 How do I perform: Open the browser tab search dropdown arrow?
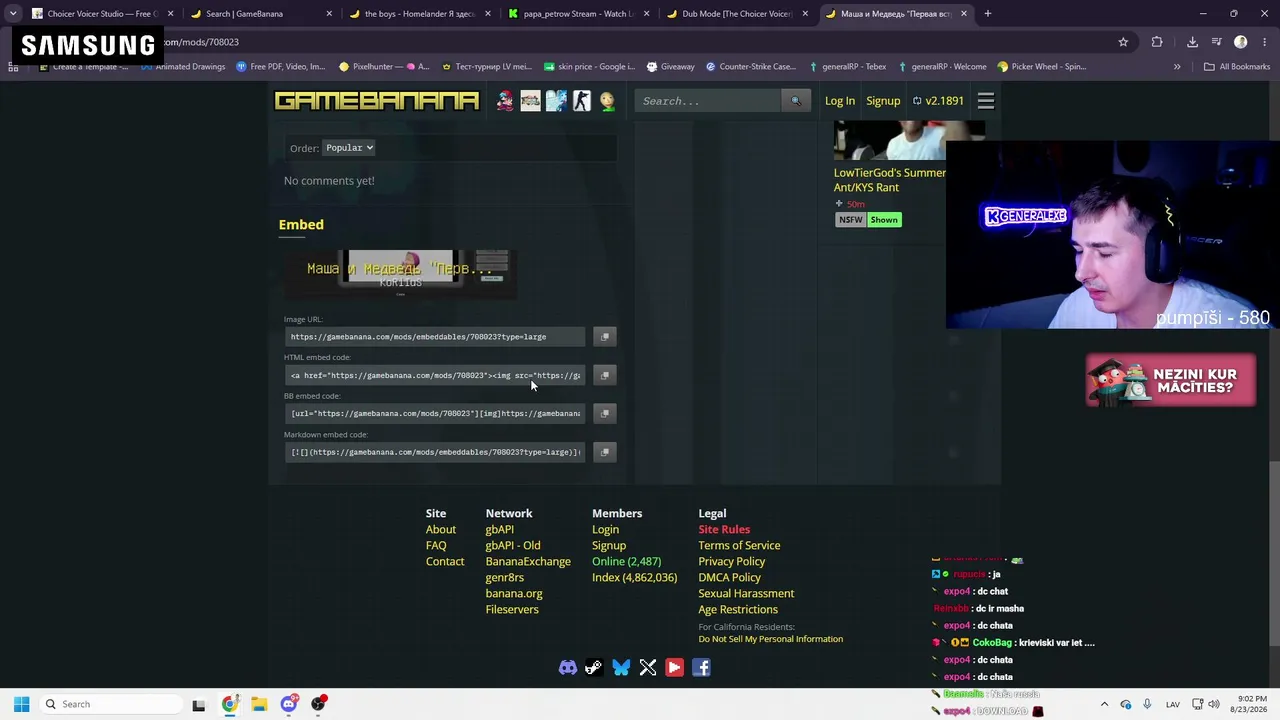coord(13,14)
